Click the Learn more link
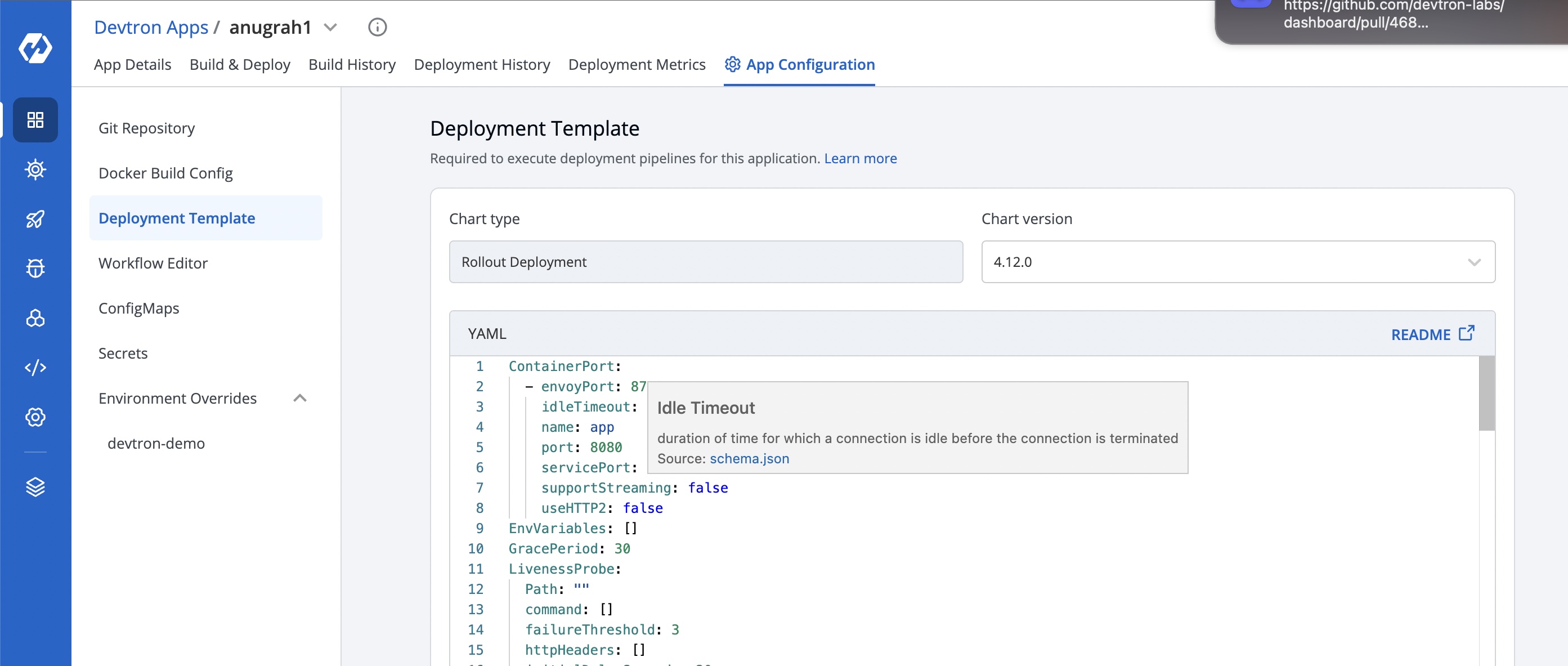 coord(860,158)
